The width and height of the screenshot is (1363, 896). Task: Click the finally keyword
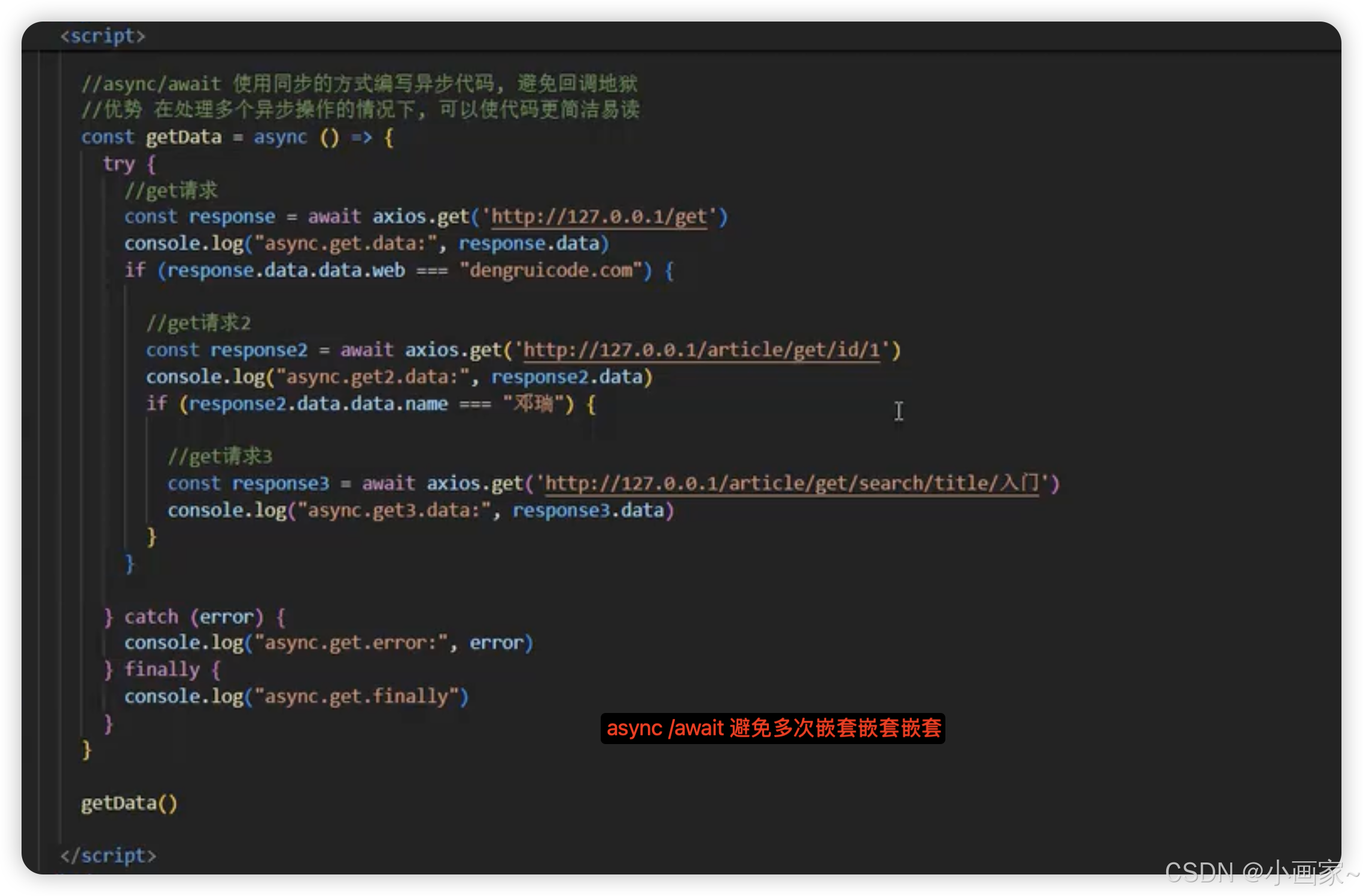162,669
